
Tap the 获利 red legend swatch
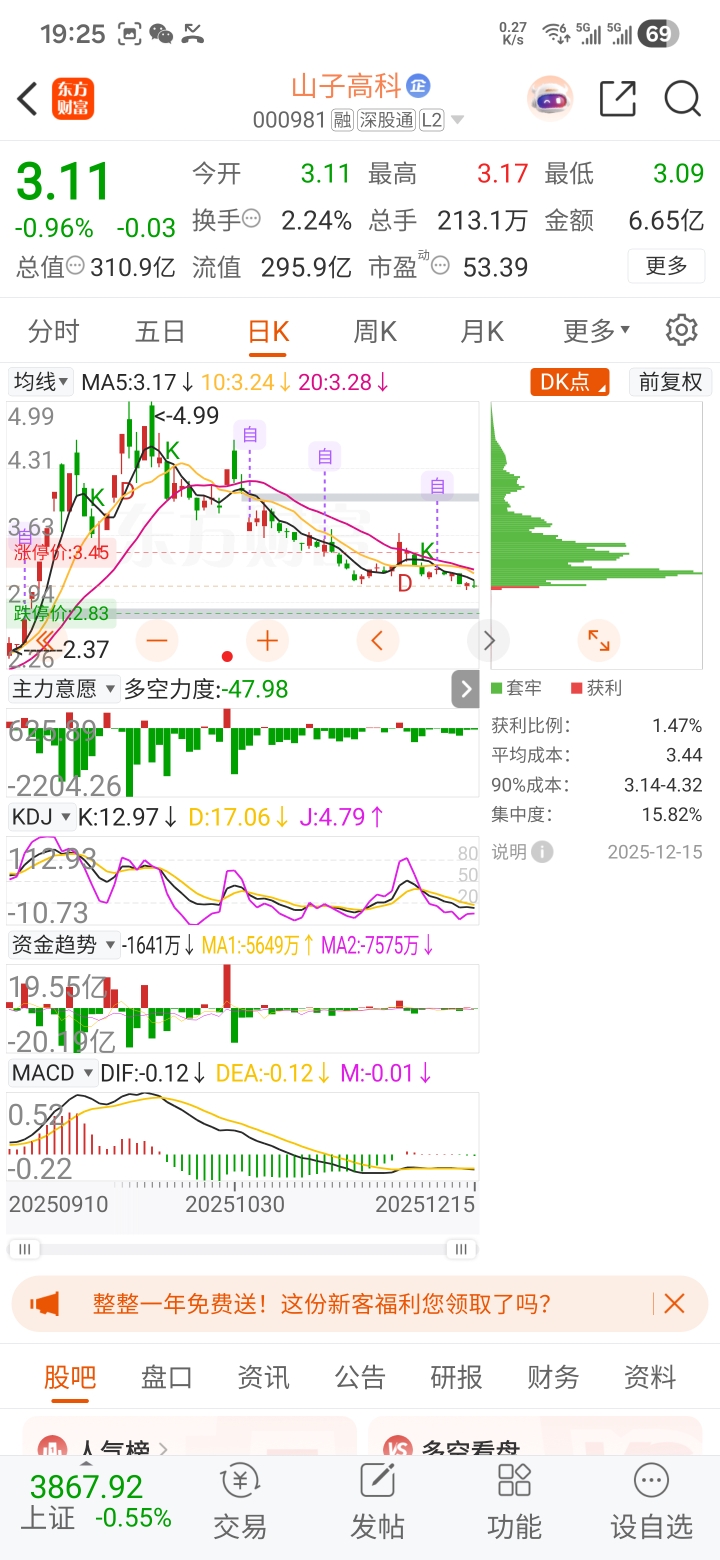tap(577, 688)
